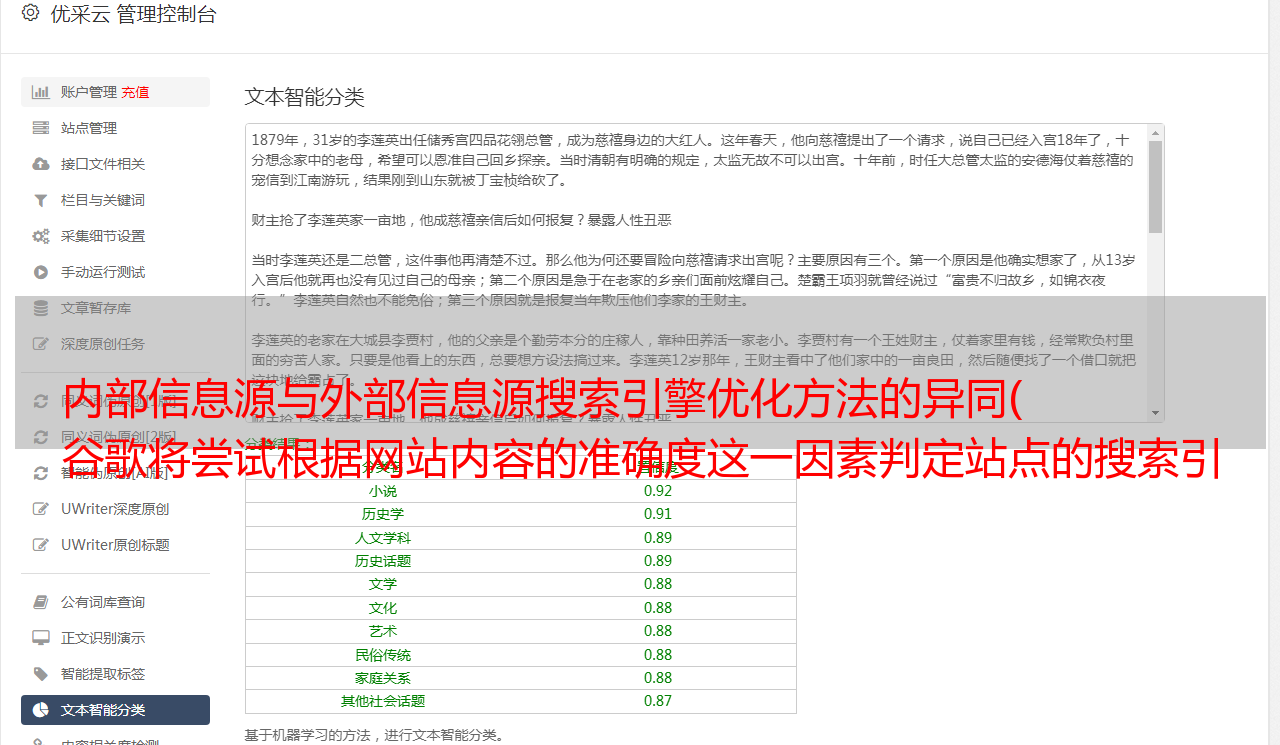Image resolution: width=1280 pixels, height=745 pixels.
Task: Select the 小说 category cell
Action: coord(383,491)
